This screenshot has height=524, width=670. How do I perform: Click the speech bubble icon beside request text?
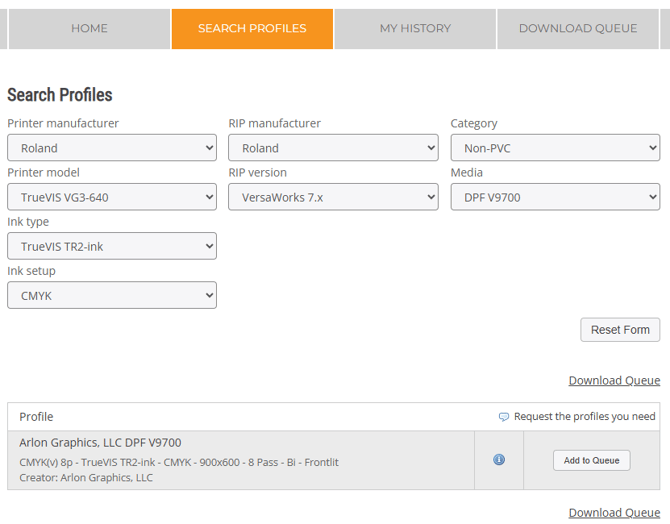[504, 417]
